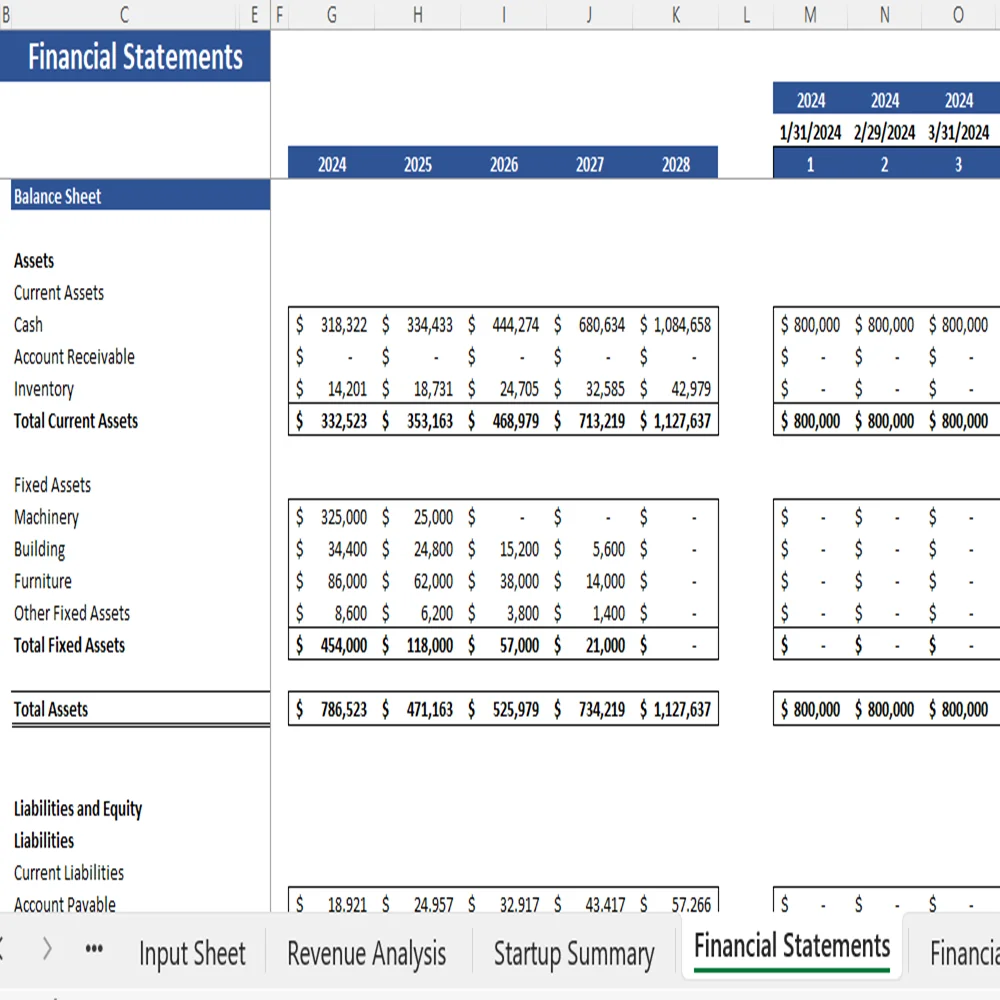This screenshot has height=1000, width=1000.
Task: Select column G header
Action: pyautogui.click(x=332, y=15)
